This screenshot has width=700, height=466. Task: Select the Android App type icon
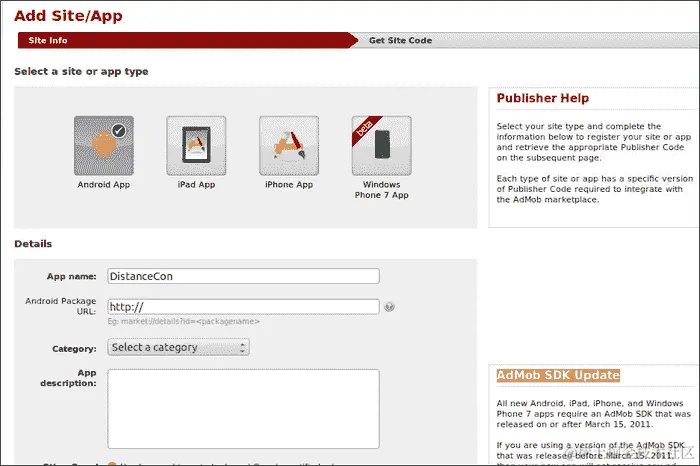(x=104, y=146)
